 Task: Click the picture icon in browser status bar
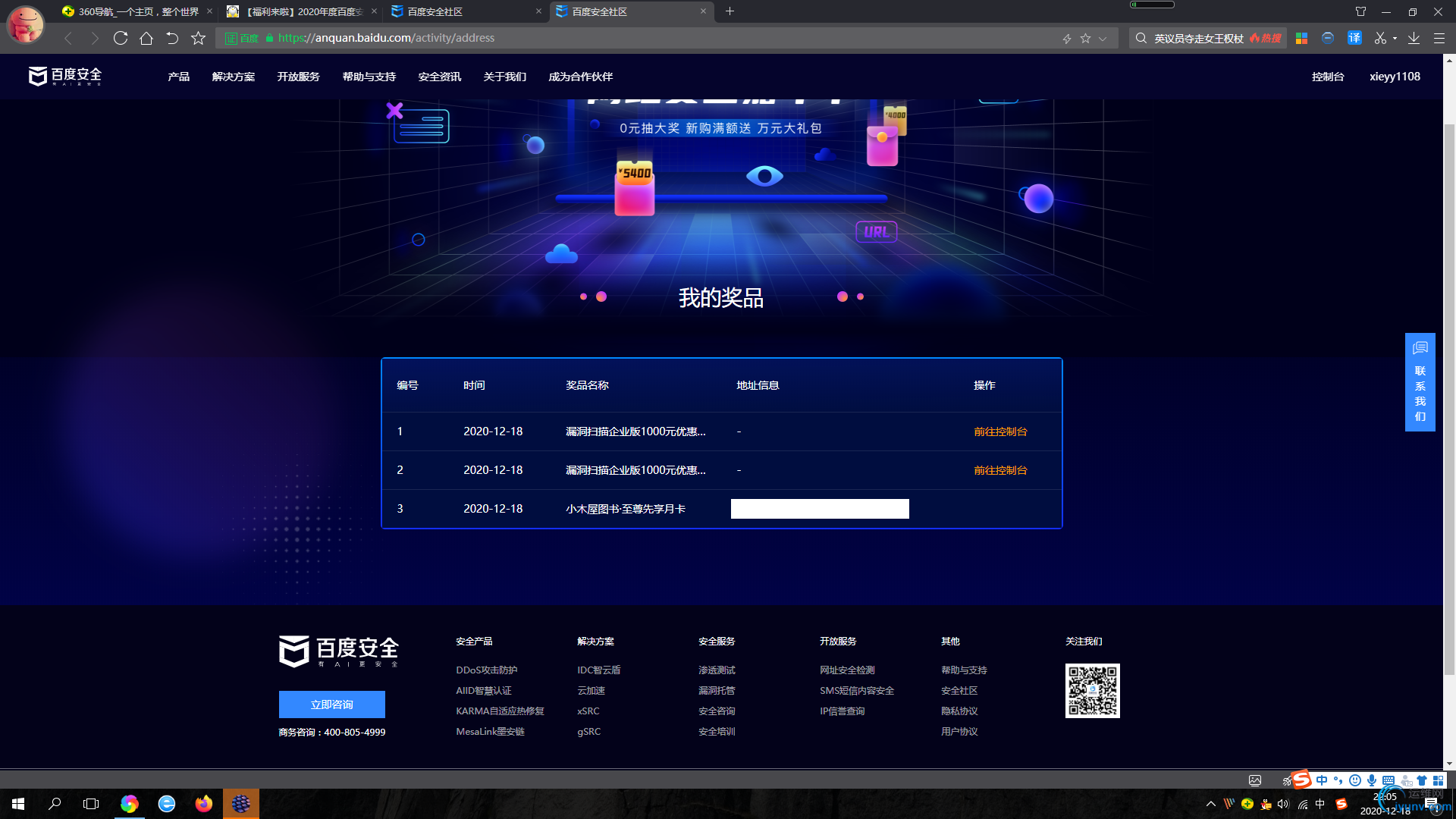[x=1255, y=780]
